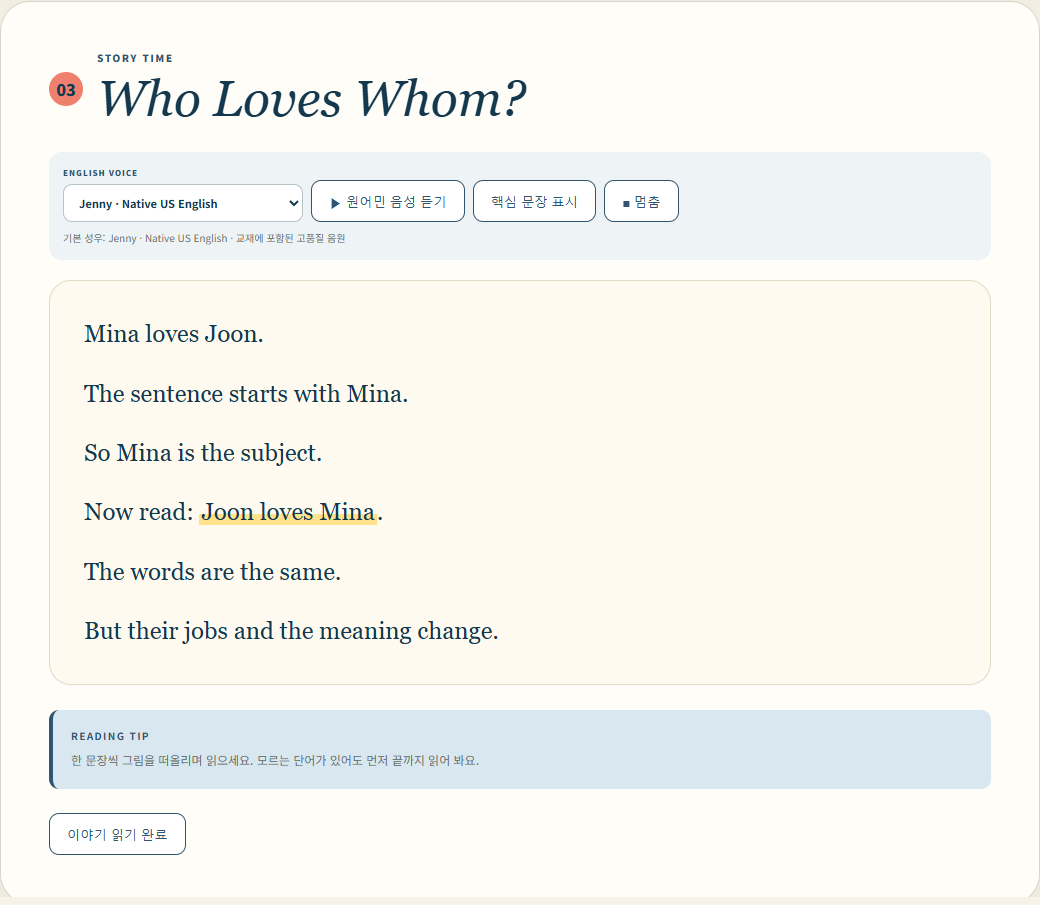Stop audio with the 멈춤 button

pos(641,201)
